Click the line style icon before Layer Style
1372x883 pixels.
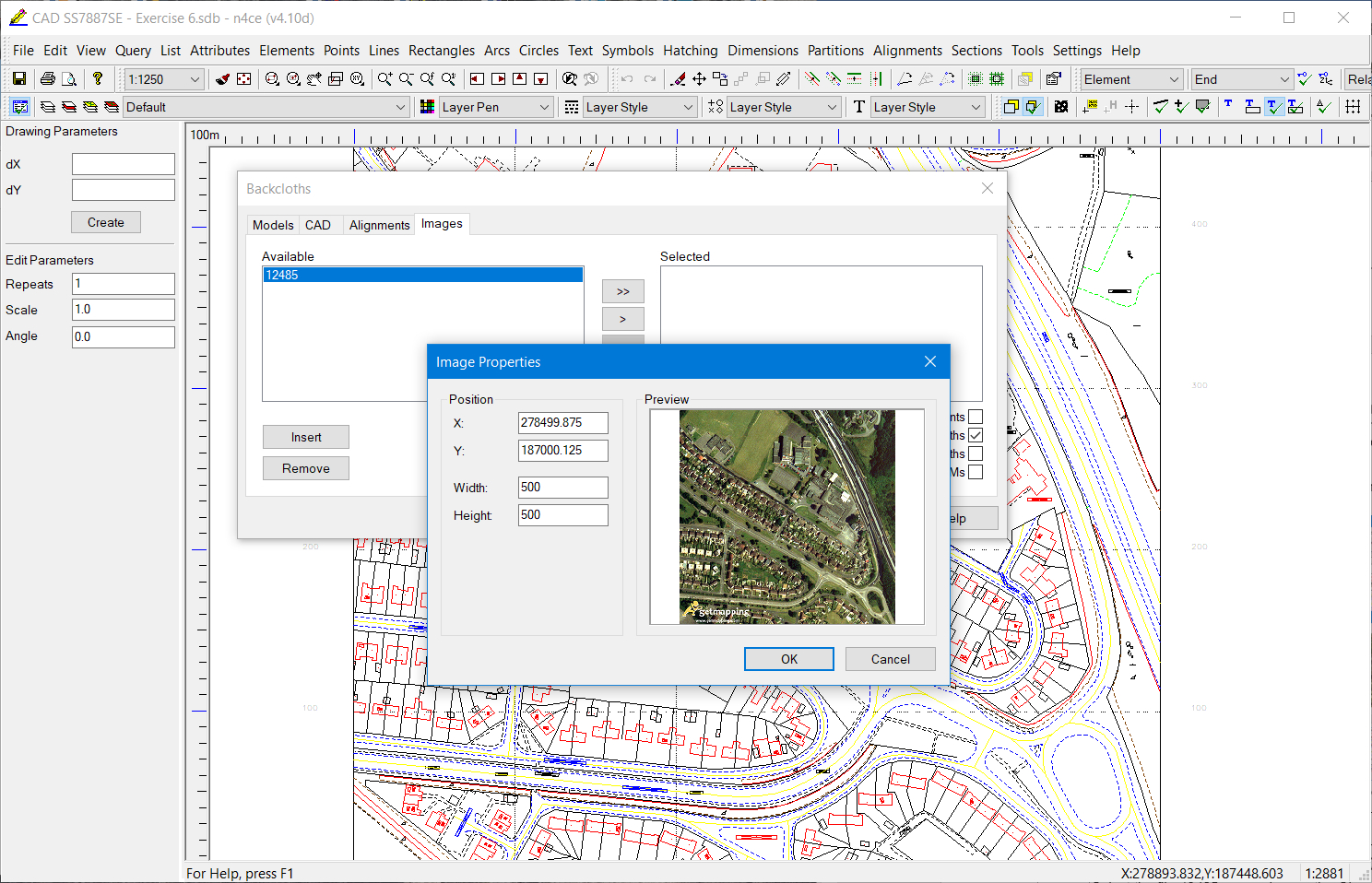[x=572, y=107]
